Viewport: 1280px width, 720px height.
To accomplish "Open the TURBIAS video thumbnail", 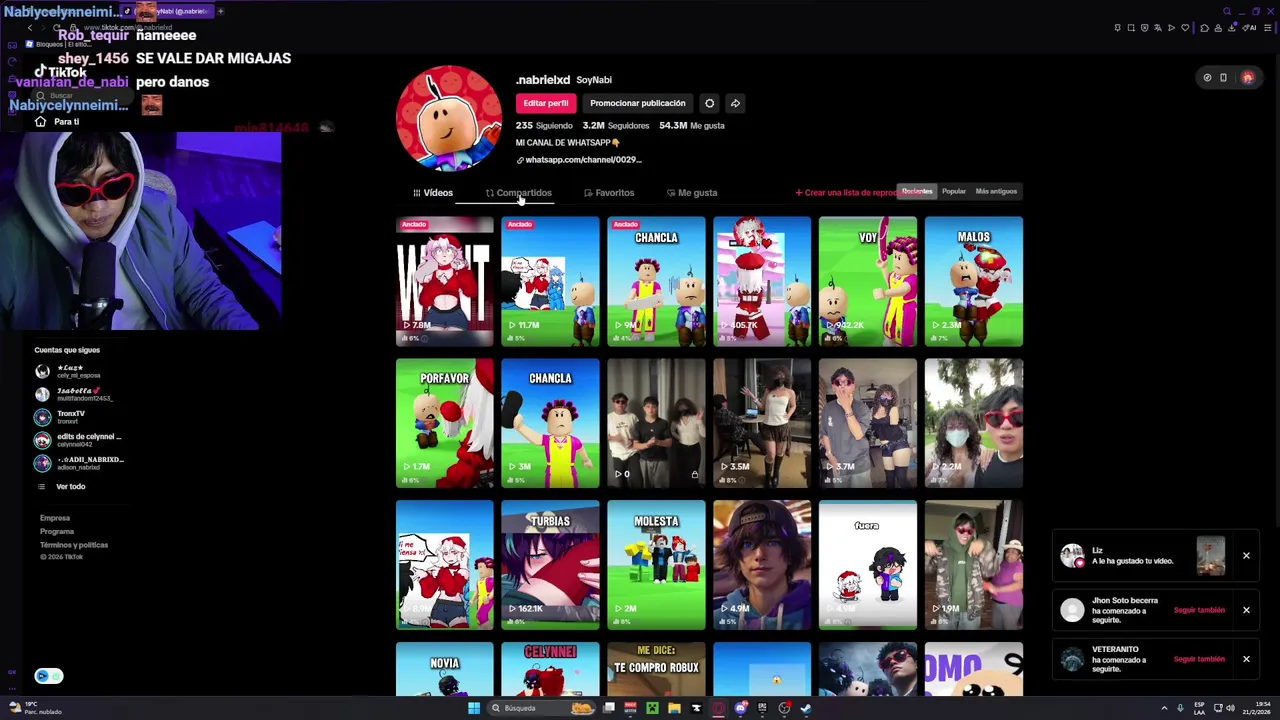I will coord(550,565).
